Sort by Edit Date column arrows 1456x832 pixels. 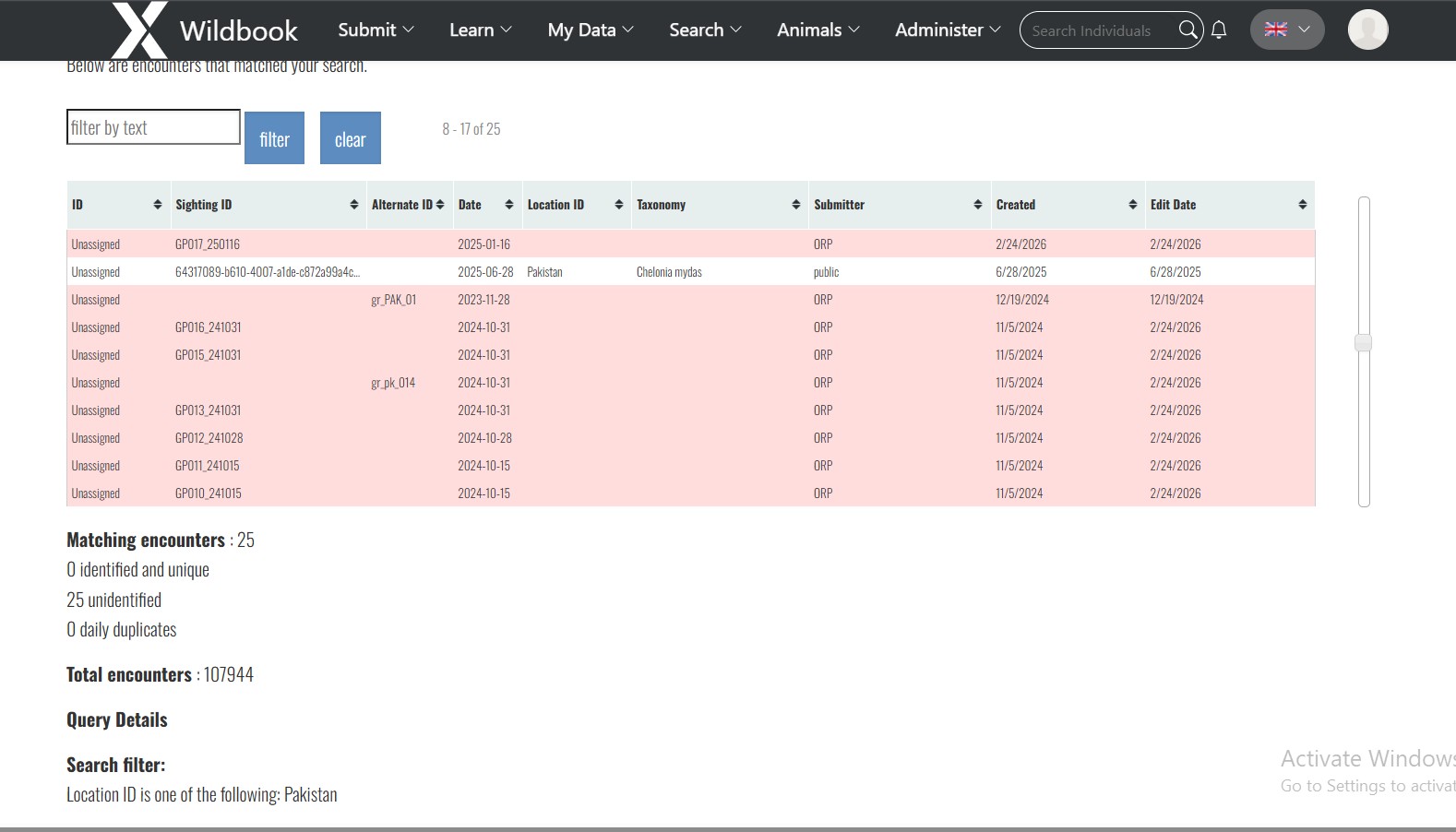(x=1302, y=205)
